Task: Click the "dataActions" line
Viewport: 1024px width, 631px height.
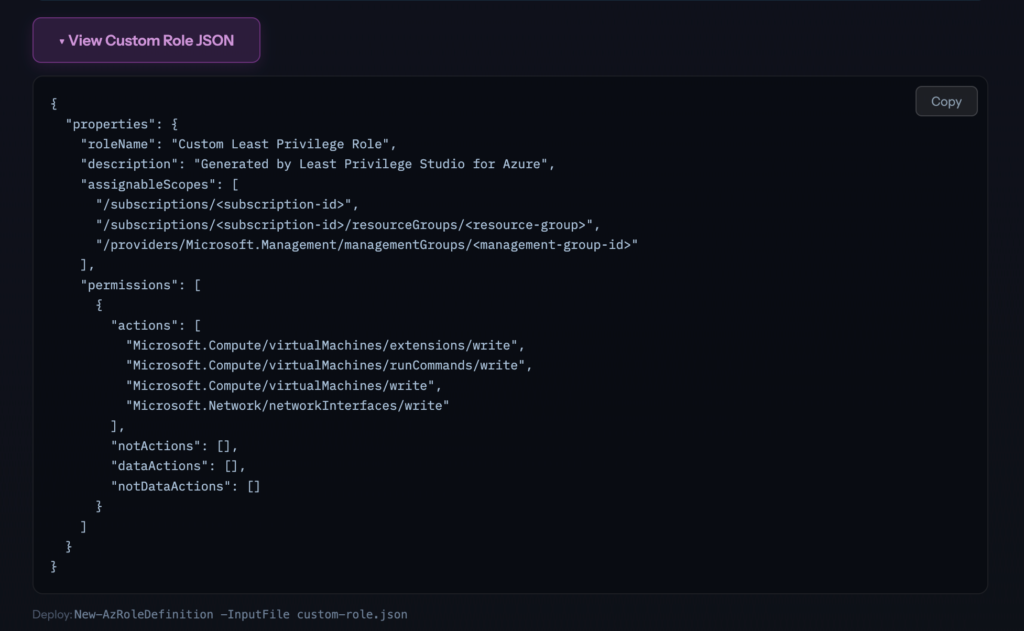Action: [x=178, y=466]
